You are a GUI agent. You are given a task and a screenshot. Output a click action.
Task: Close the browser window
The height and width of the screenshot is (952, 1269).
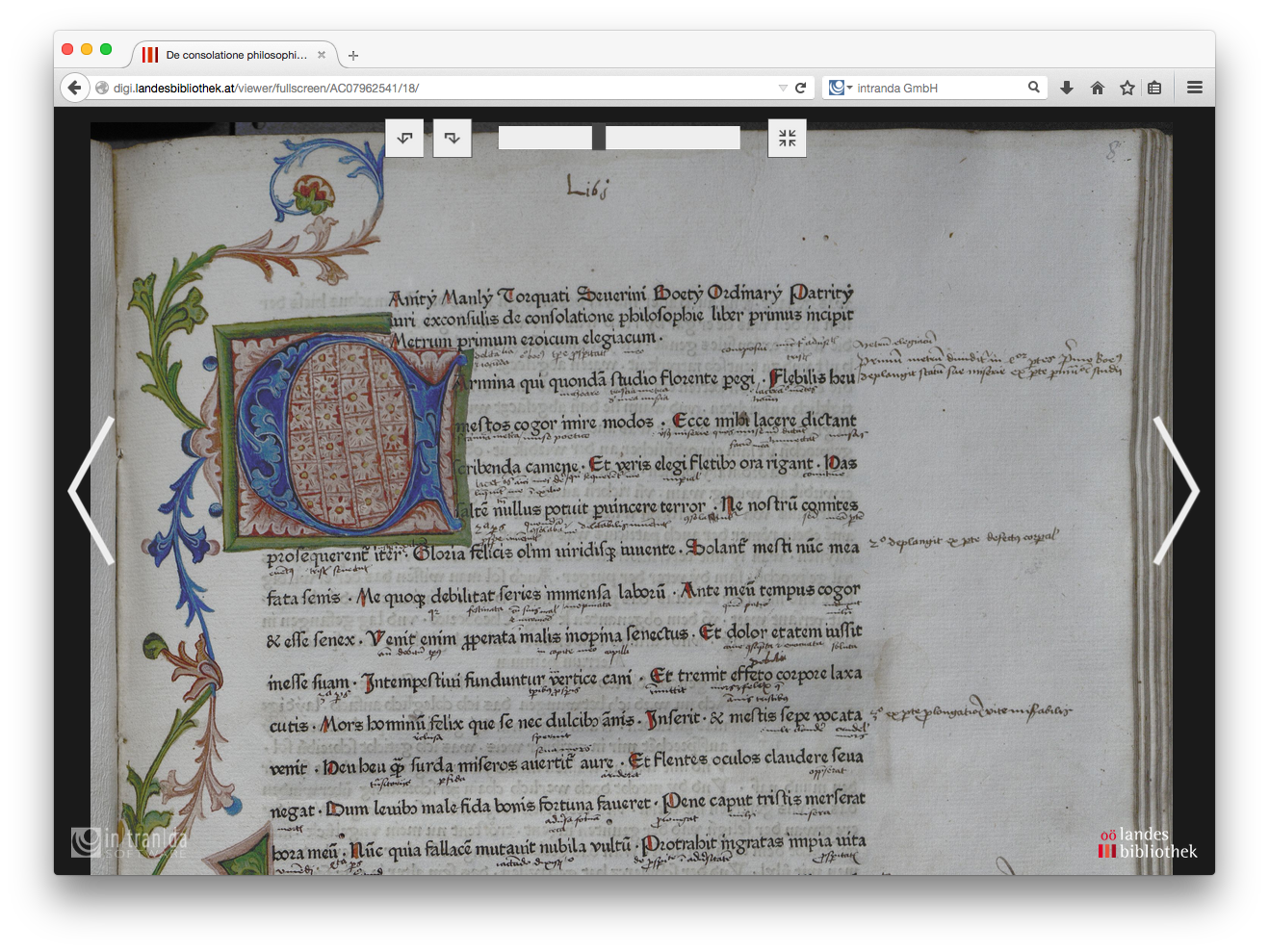pos(67,49)
